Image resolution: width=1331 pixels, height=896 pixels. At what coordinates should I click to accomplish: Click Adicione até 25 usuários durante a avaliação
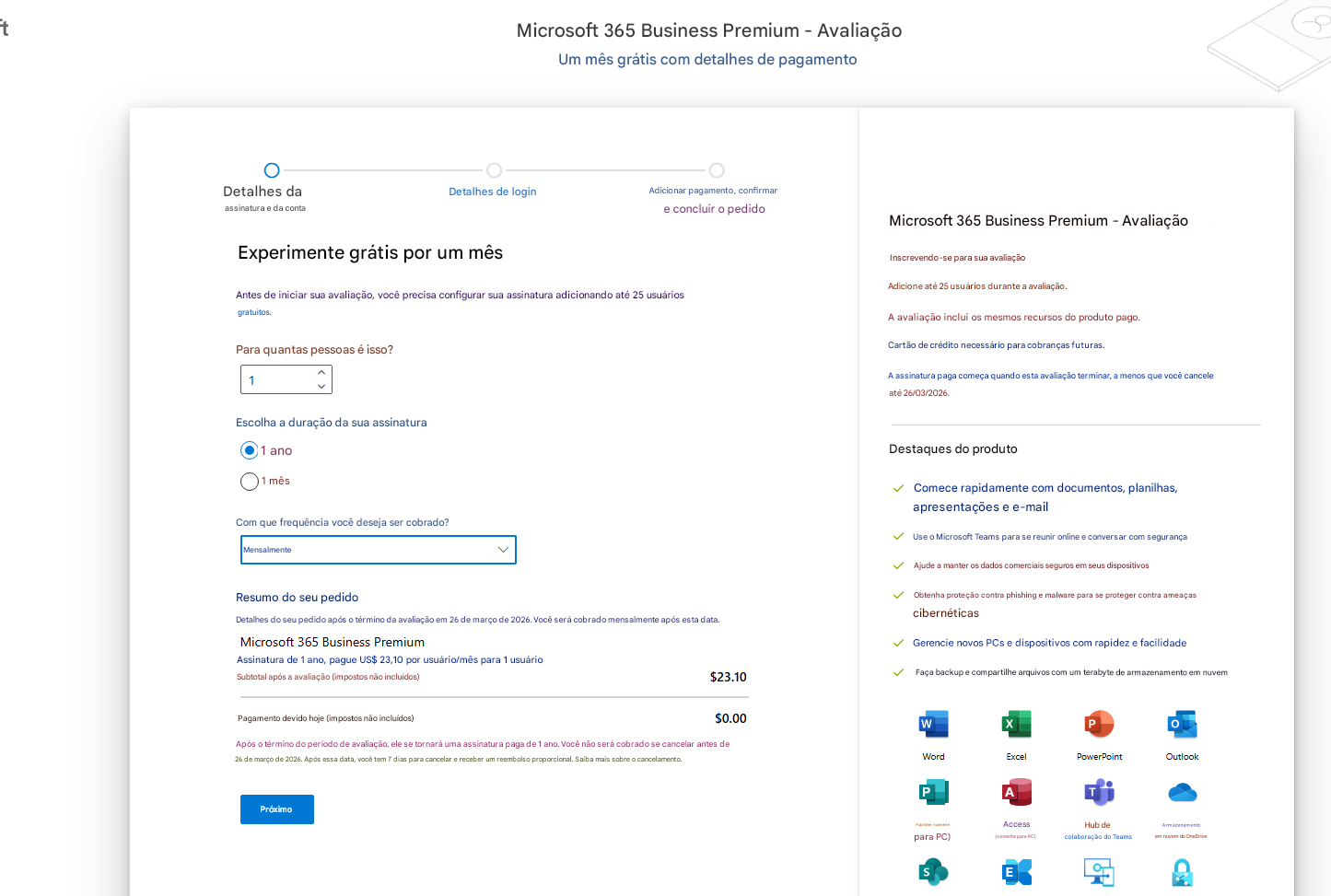(977, 286)
